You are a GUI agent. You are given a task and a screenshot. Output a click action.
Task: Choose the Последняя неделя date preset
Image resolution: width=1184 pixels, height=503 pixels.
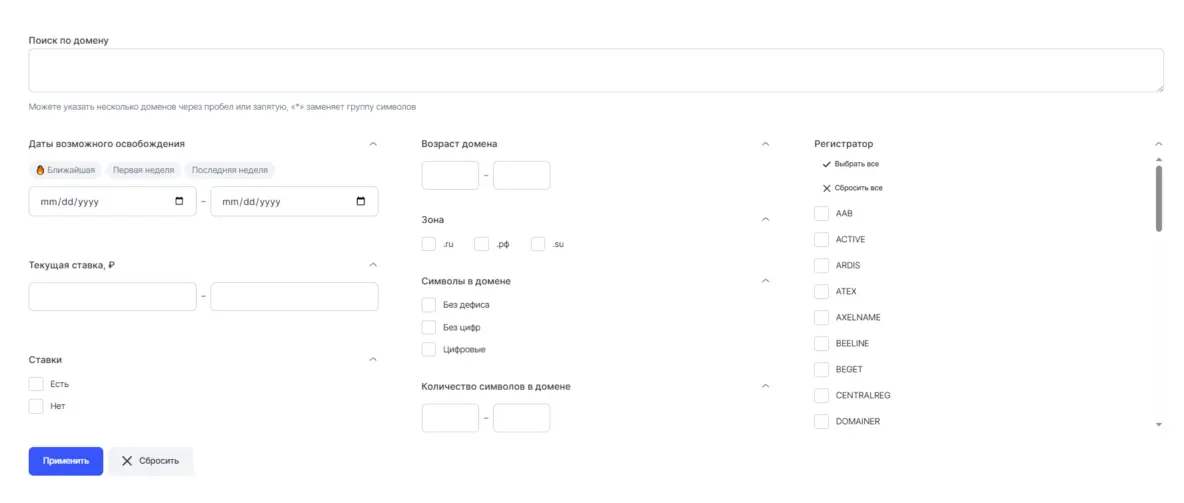click(x=230, y=170)
